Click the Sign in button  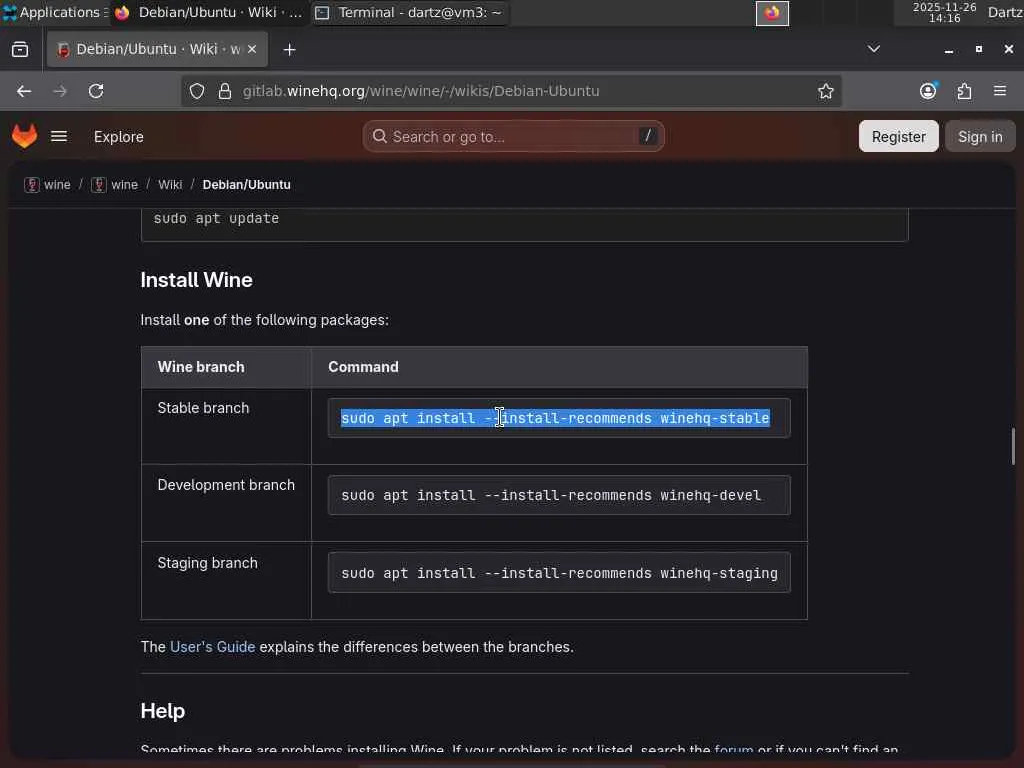click(980, 136)
